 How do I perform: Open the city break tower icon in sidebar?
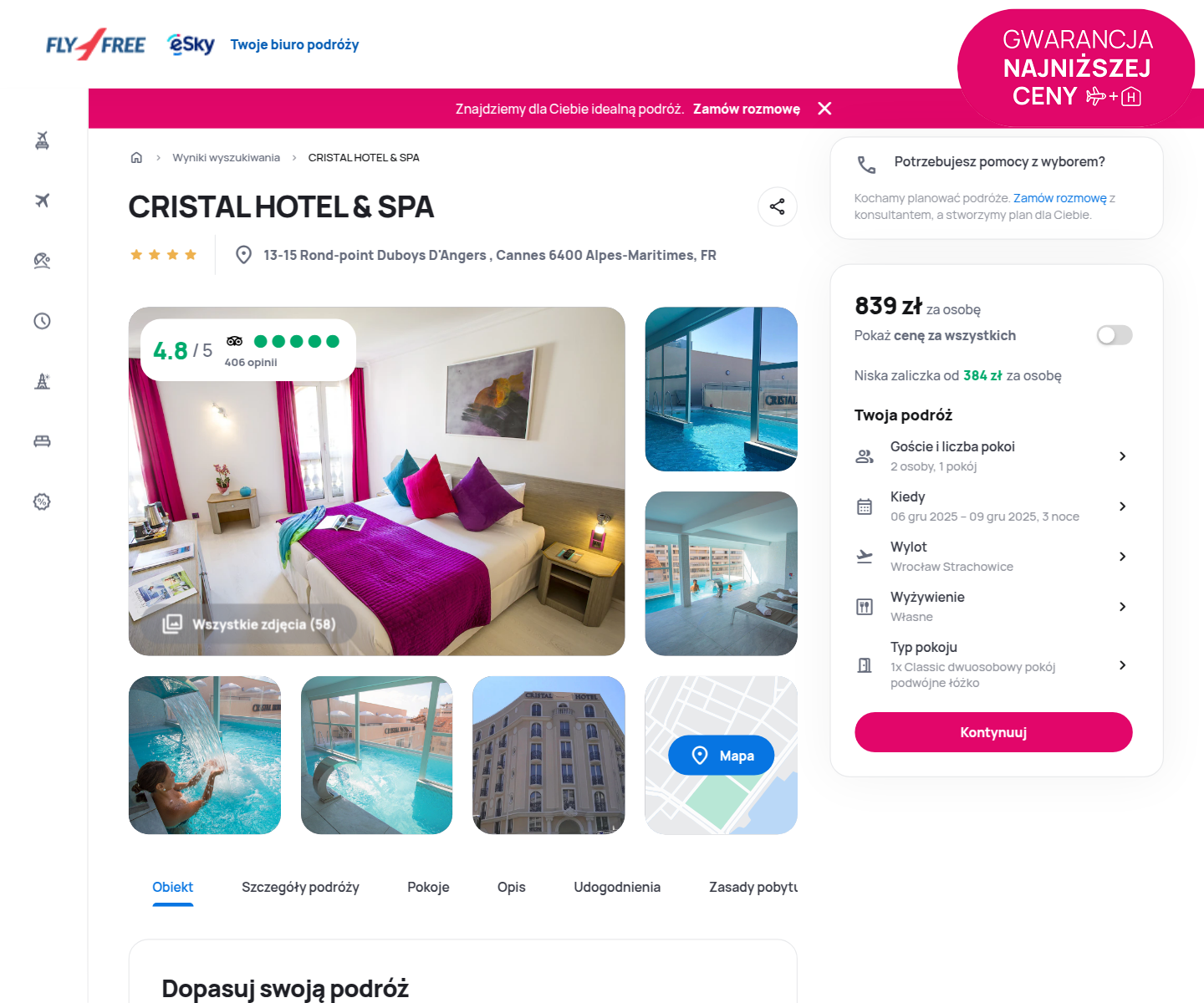pyautogui.click(x=42, y=381)
